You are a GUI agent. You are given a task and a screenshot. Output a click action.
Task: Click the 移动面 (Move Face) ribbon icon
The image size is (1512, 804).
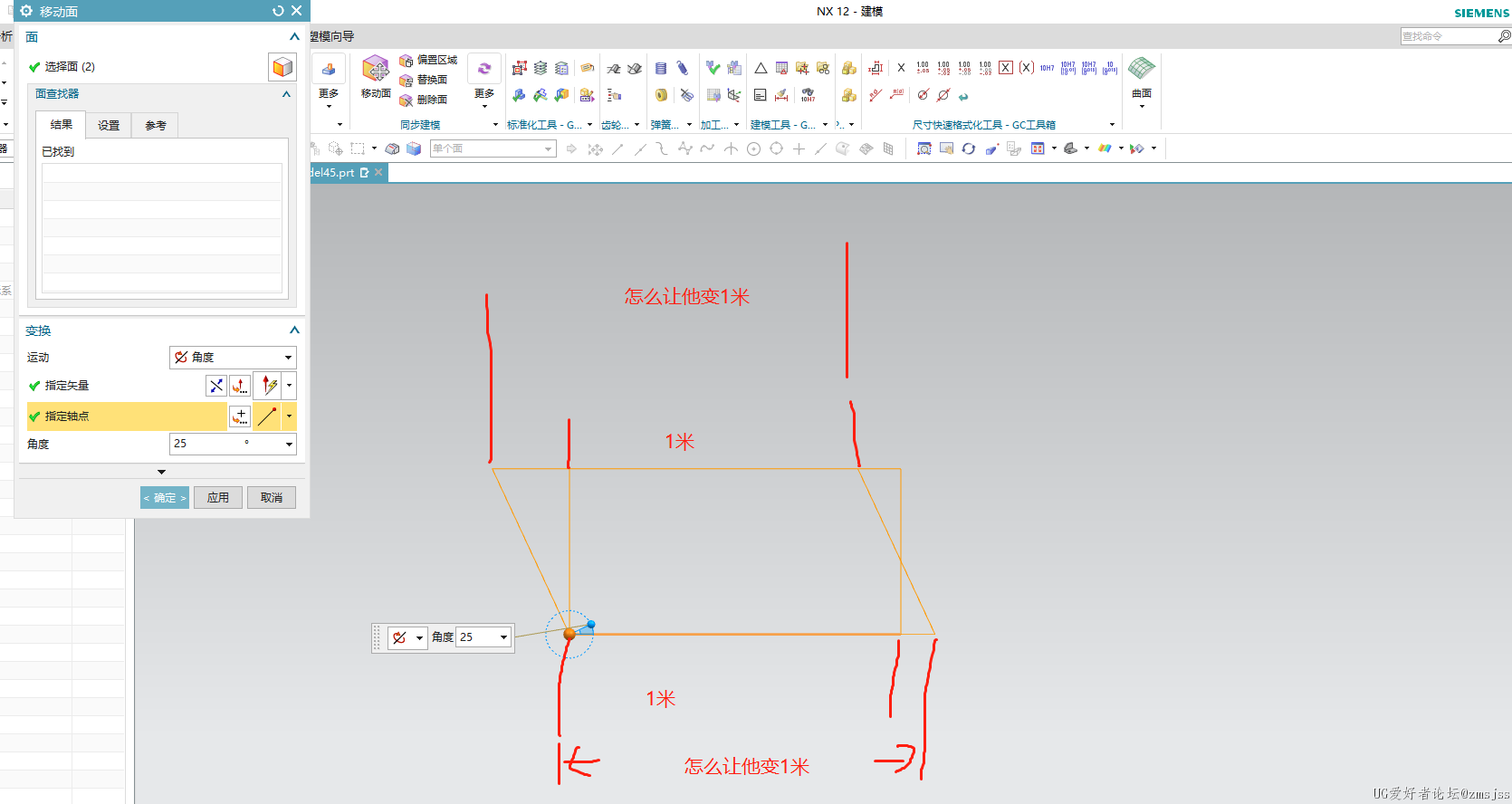coord(376,69)
